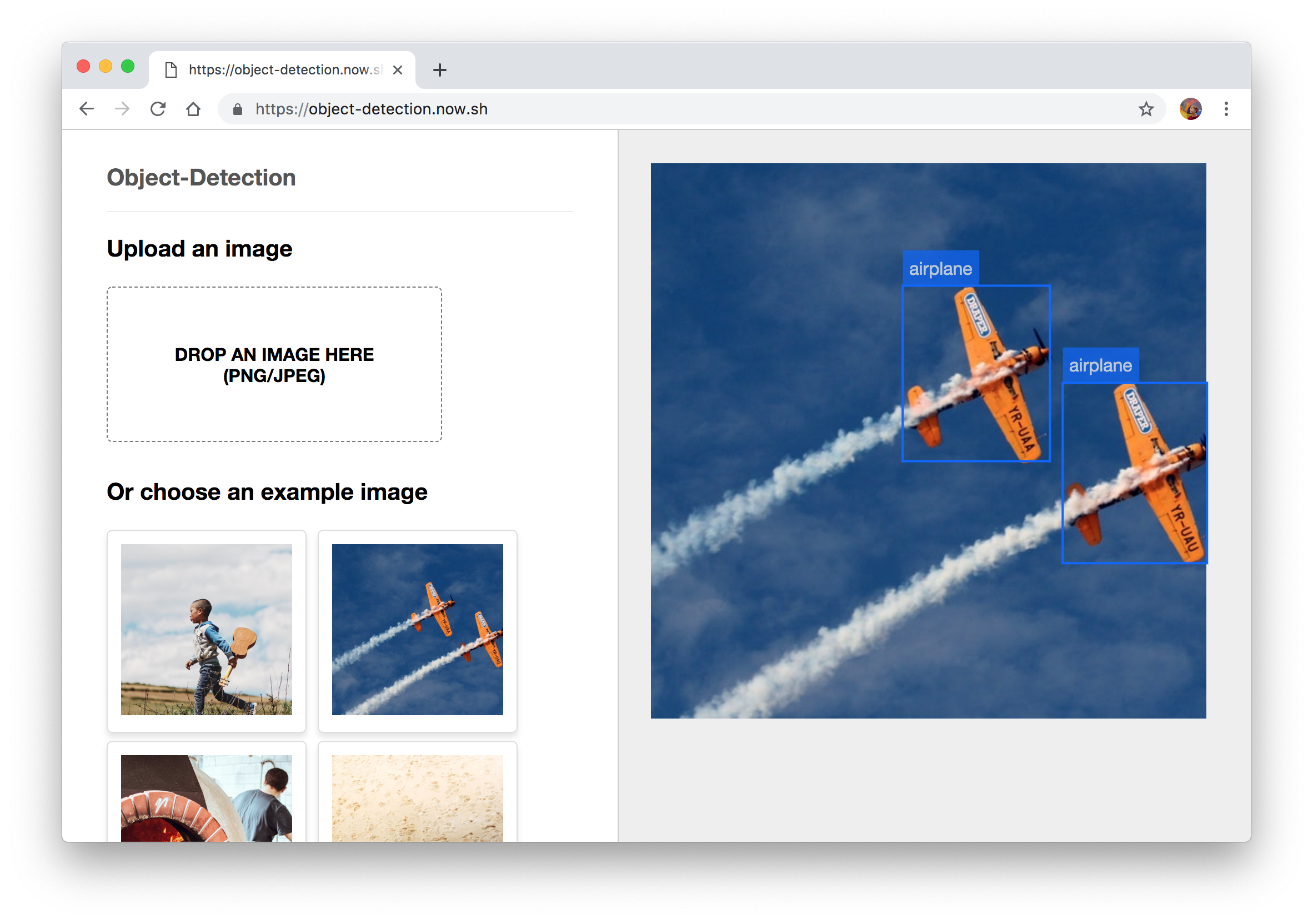The image size is (1313, 924).
Task: Click the address bar URL field
Action: [629, 109]
